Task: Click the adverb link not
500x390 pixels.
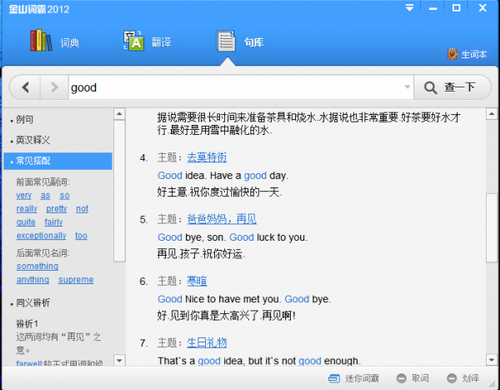Action: (x=82, y=209)
